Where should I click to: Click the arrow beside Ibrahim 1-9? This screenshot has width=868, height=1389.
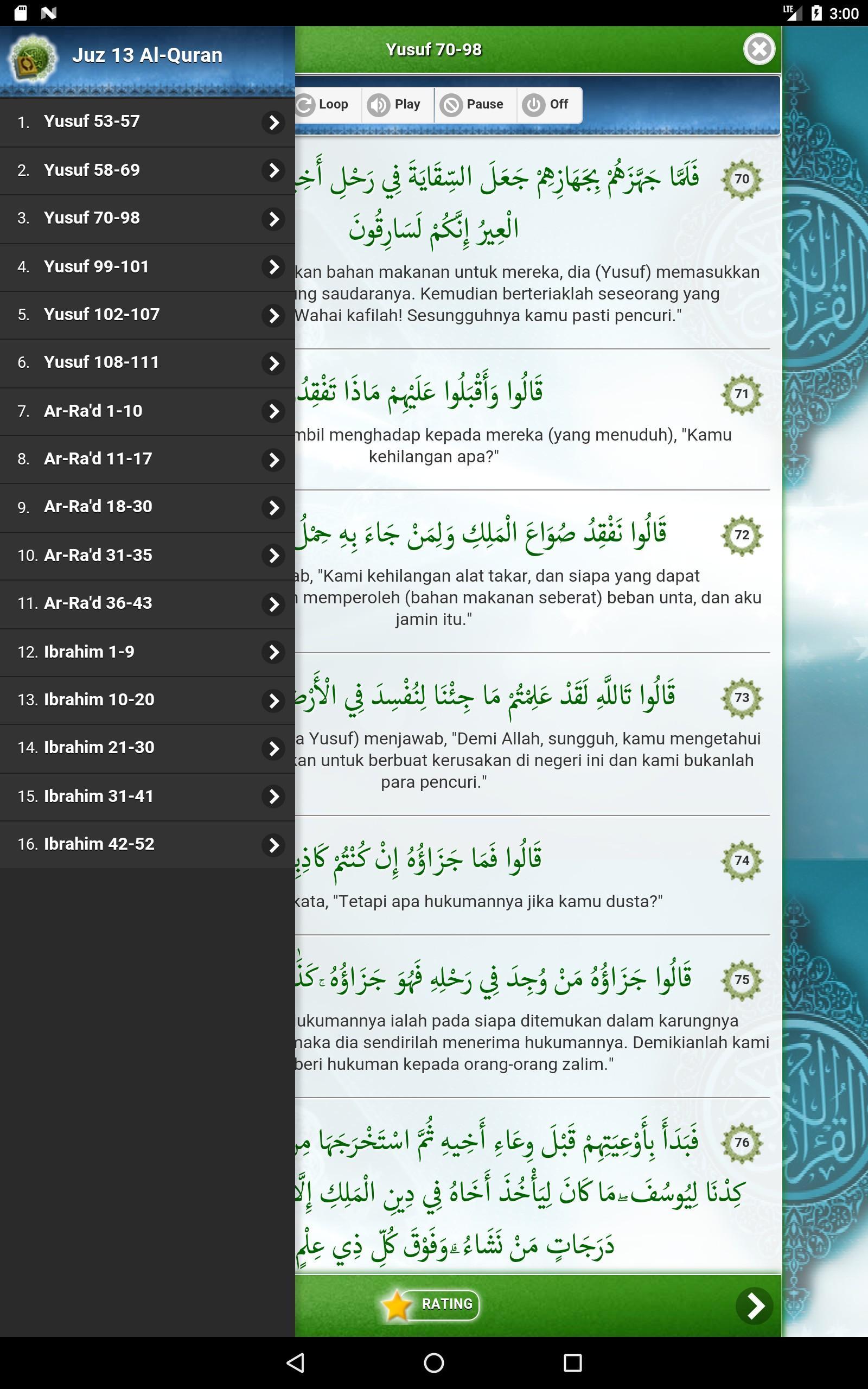point(274,652)
